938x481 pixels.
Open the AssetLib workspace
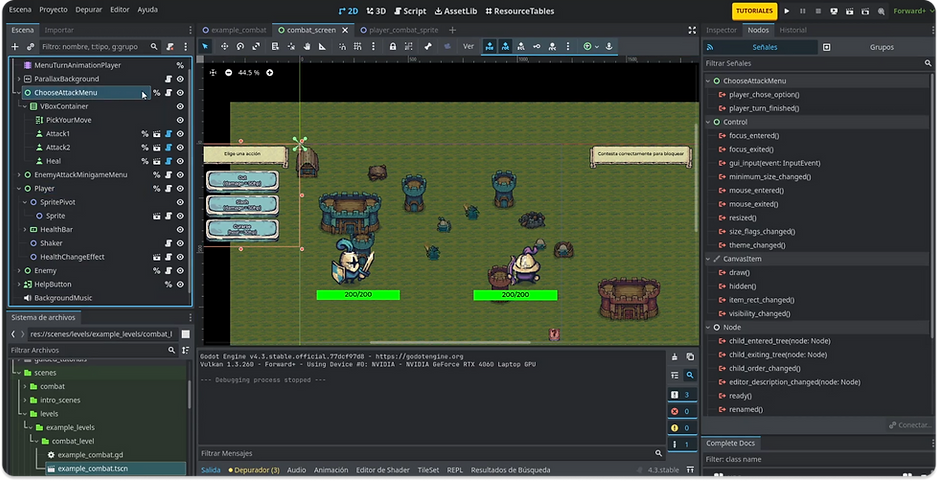[456, 11]
